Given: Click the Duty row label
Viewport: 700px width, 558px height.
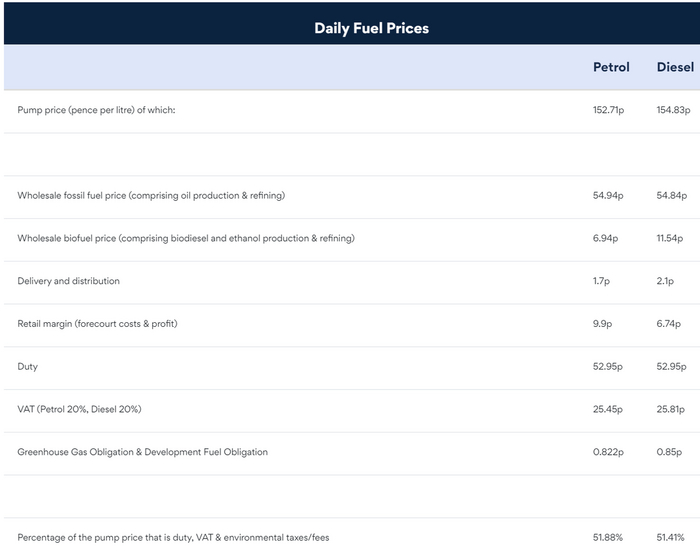Looking at the screenshot, I should pos(28,367).
